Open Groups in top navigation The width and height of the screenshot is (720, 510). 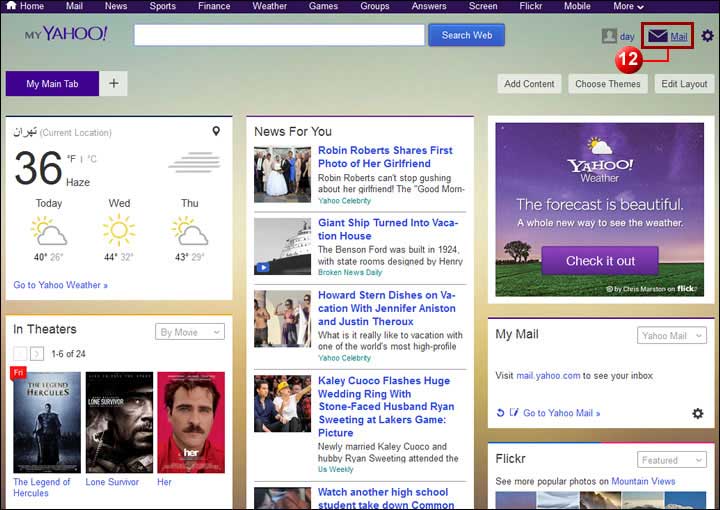375,6
